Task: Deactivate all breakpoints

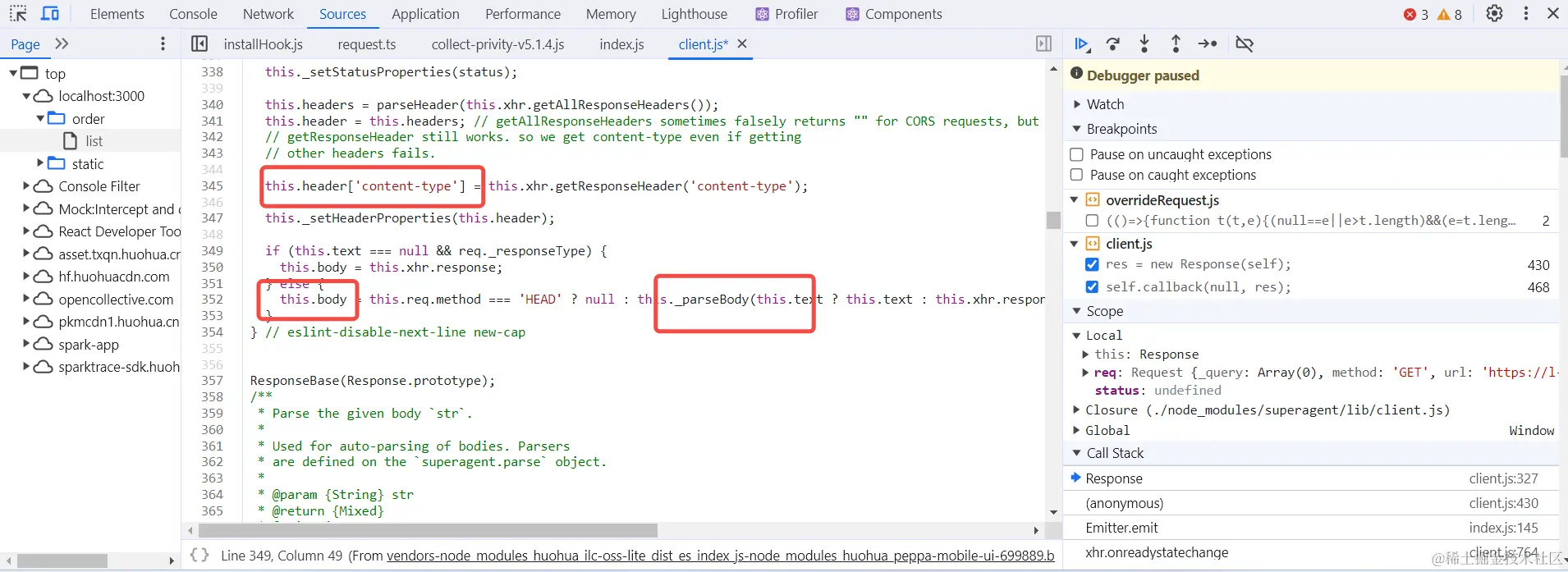Action: 1245,43
